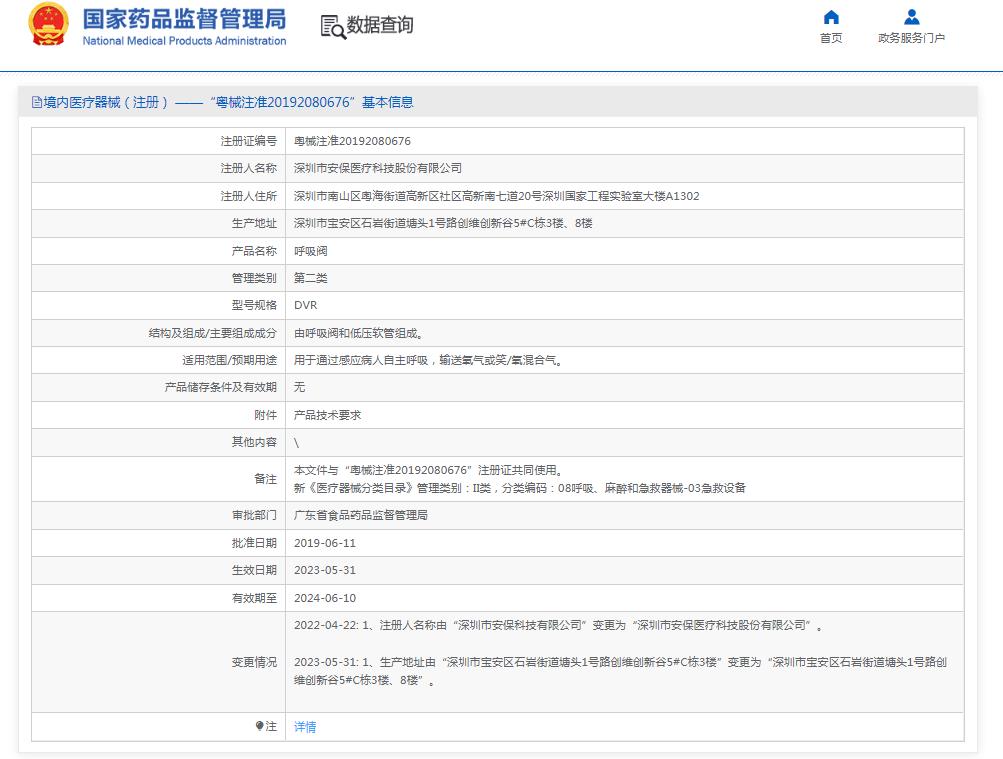Image resolution: width=1003 pixels, height=759 pixels.
Task: Click 有效期至 row label
Action: [255, 598]
